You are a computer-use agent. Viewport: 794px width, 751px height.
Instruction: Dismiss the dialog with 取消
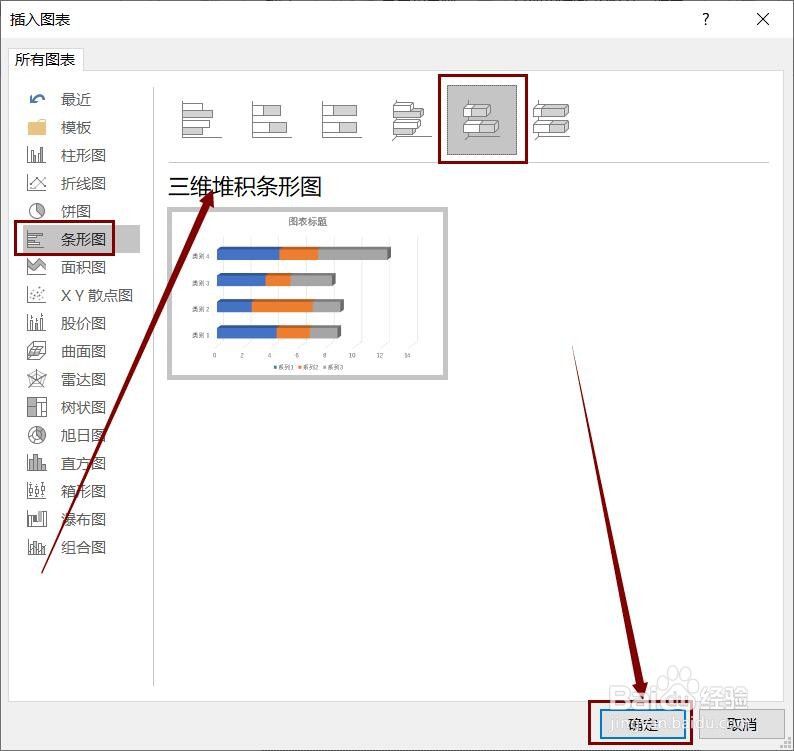(x=741, y=724)
